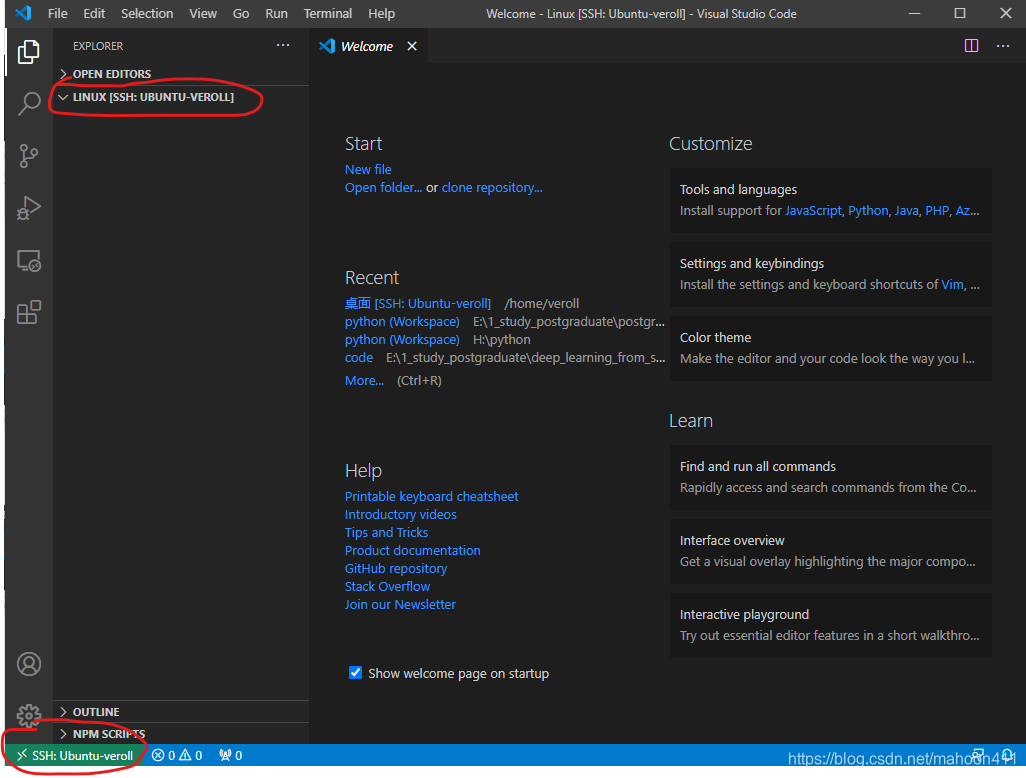Open the editor More Actions ellipsis
The image size is (1026, 778).
coord(1002,46)
